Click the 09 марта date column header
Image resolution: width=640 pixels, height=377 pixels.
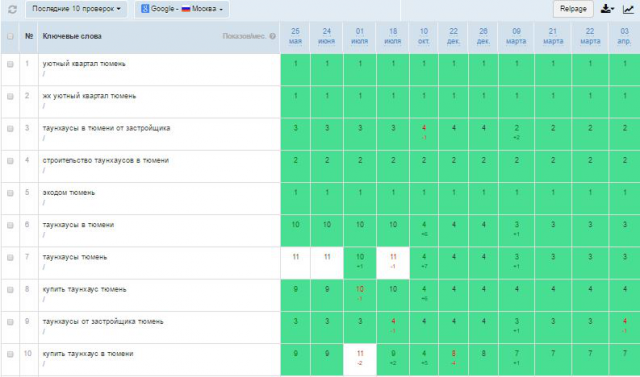tap(516, 36)
